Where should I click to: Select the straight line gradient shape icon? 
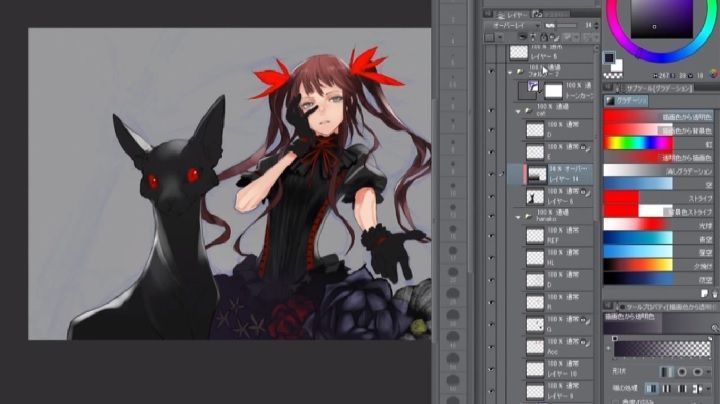point(666,371)
